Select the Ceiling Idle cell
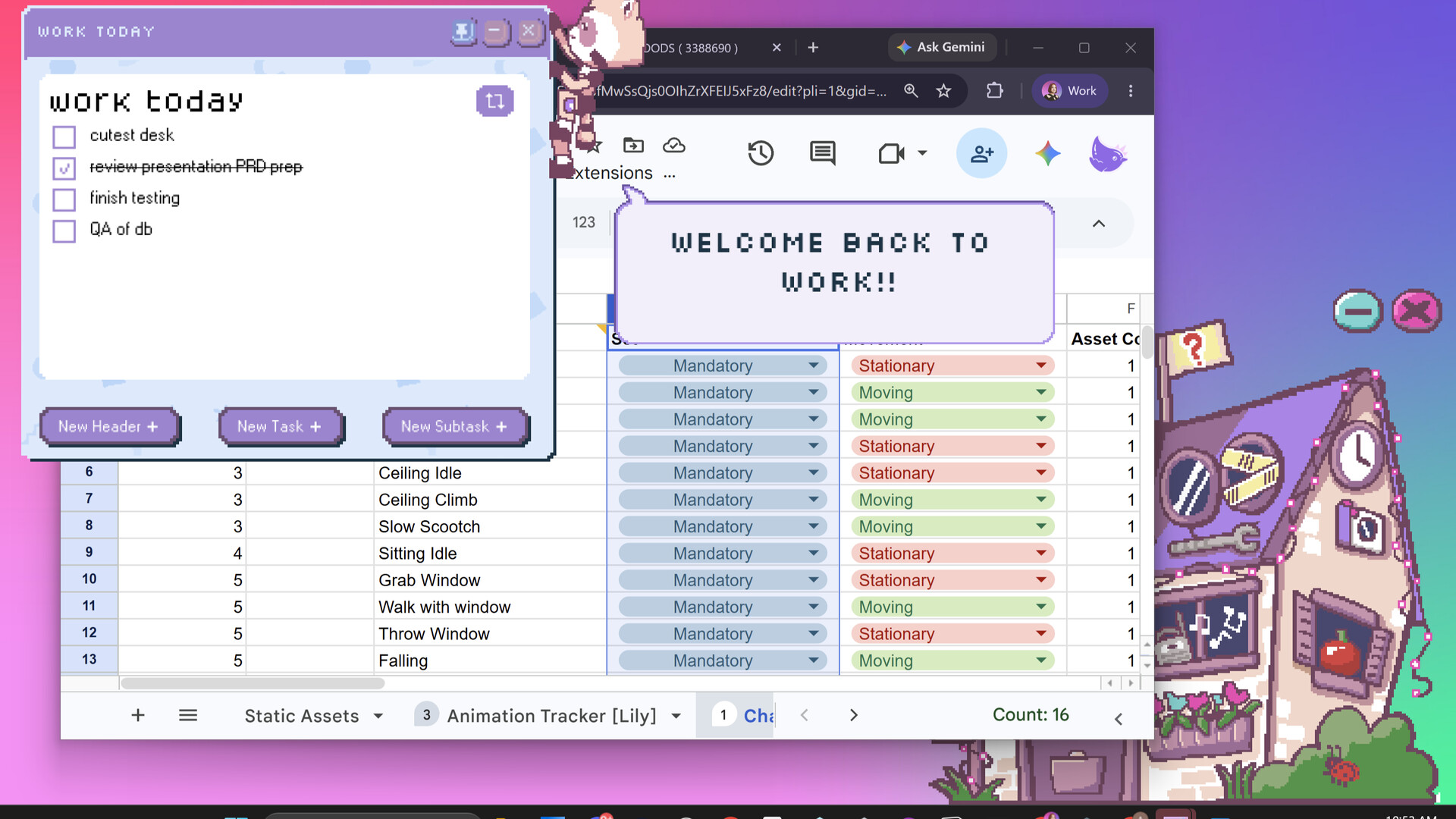 [x=490, y=473]
